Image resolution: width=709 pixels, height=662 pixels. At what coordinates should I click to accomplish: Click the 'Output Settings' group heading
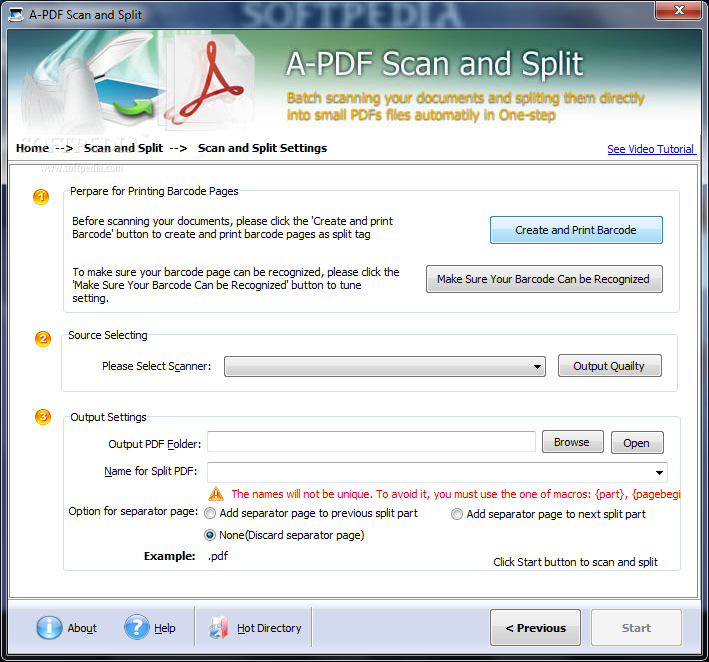coord(109,417)
